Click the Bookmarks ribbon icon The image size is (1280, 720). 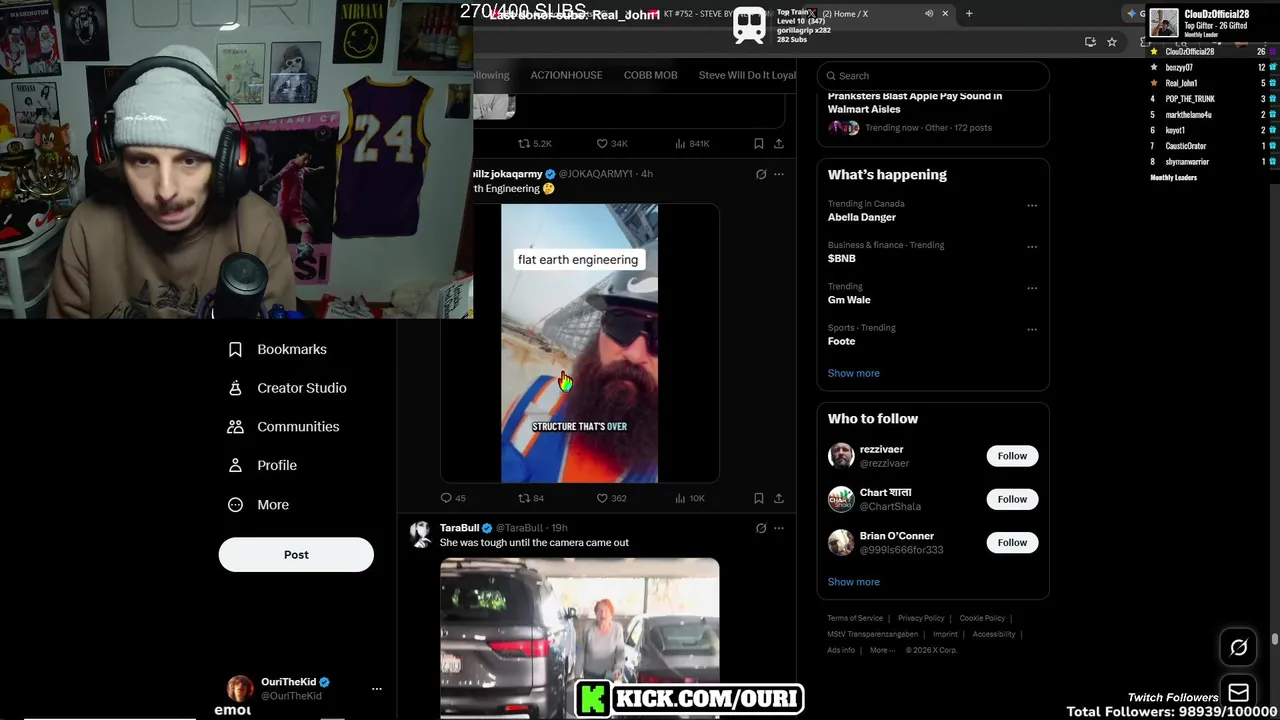coord(236,349)
